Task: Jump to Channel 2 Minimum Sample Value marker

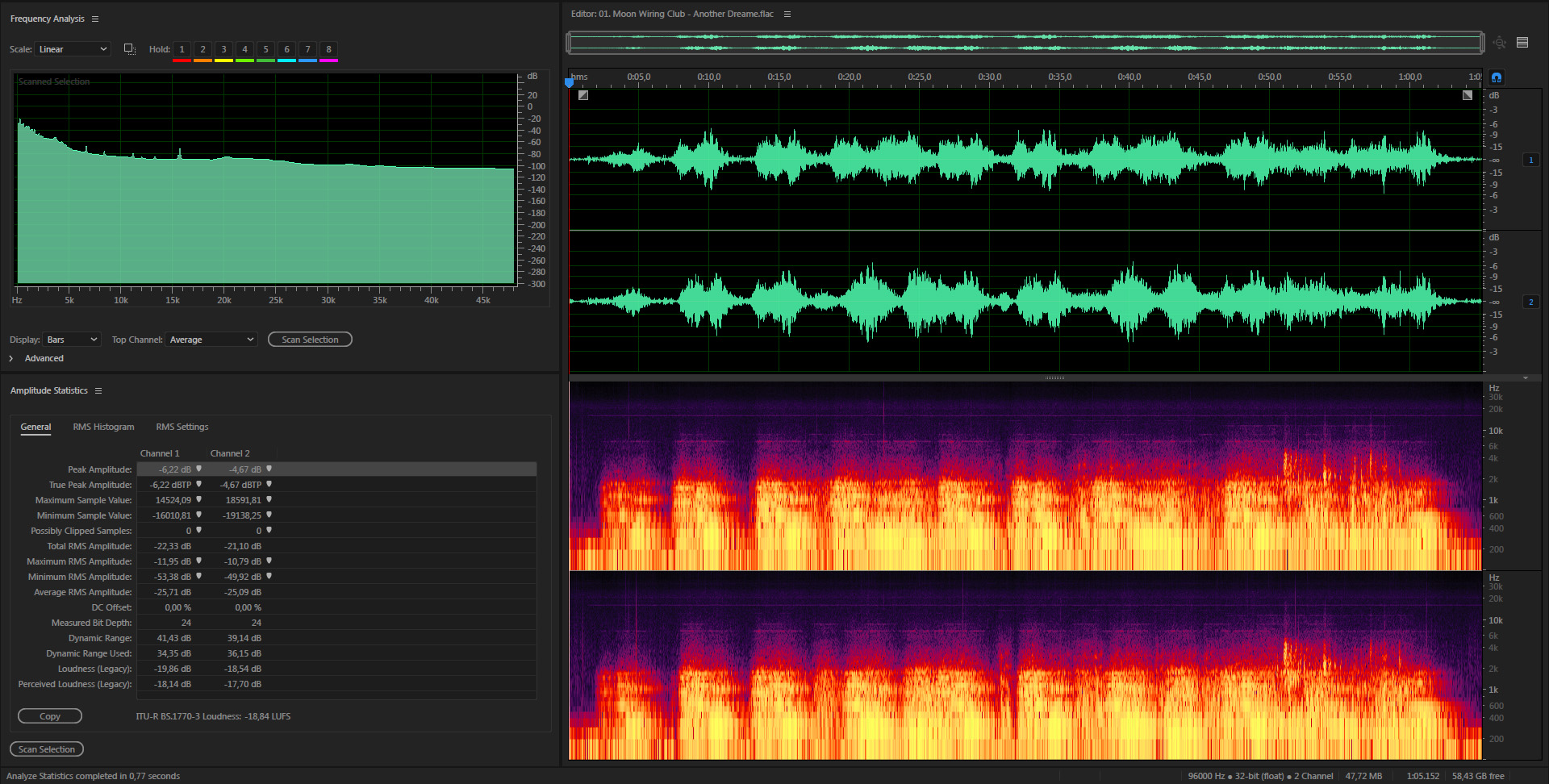Action: [x=269, y=515]
